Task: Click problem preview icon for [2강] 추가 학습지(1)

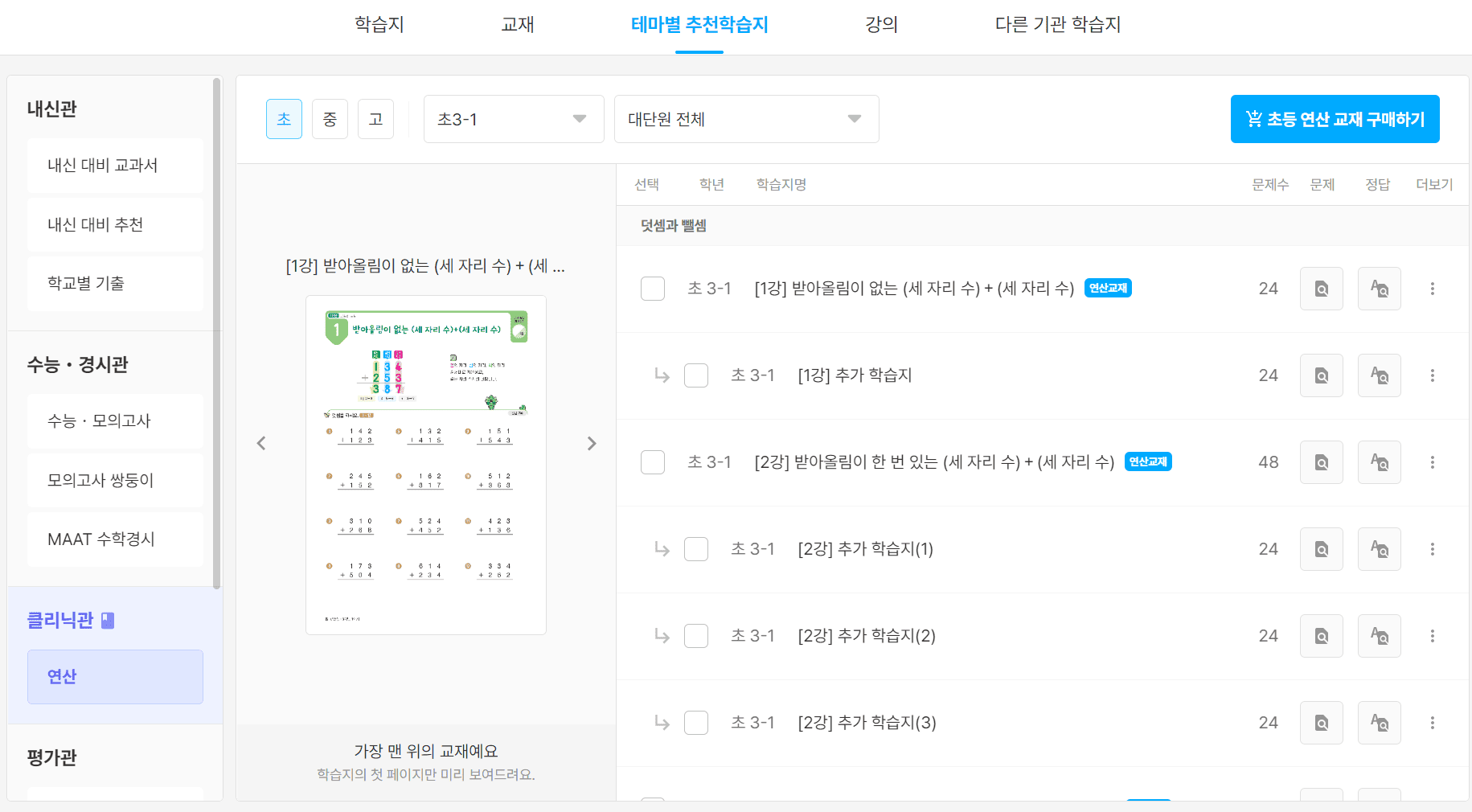Action: click(x=1321, y=549)
